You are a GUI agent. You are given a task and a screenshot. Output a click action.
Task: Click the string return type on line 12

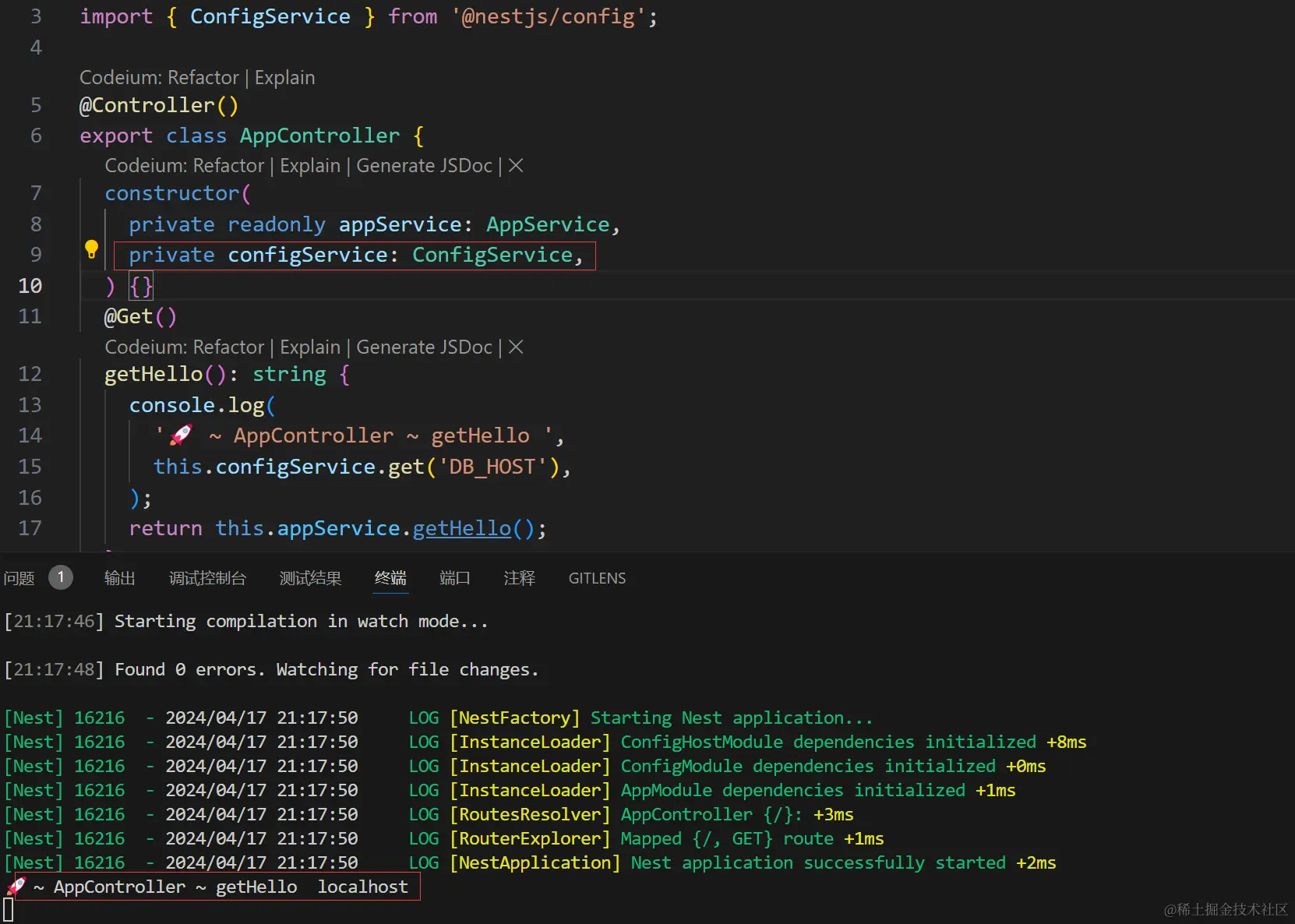click(289, 375)
